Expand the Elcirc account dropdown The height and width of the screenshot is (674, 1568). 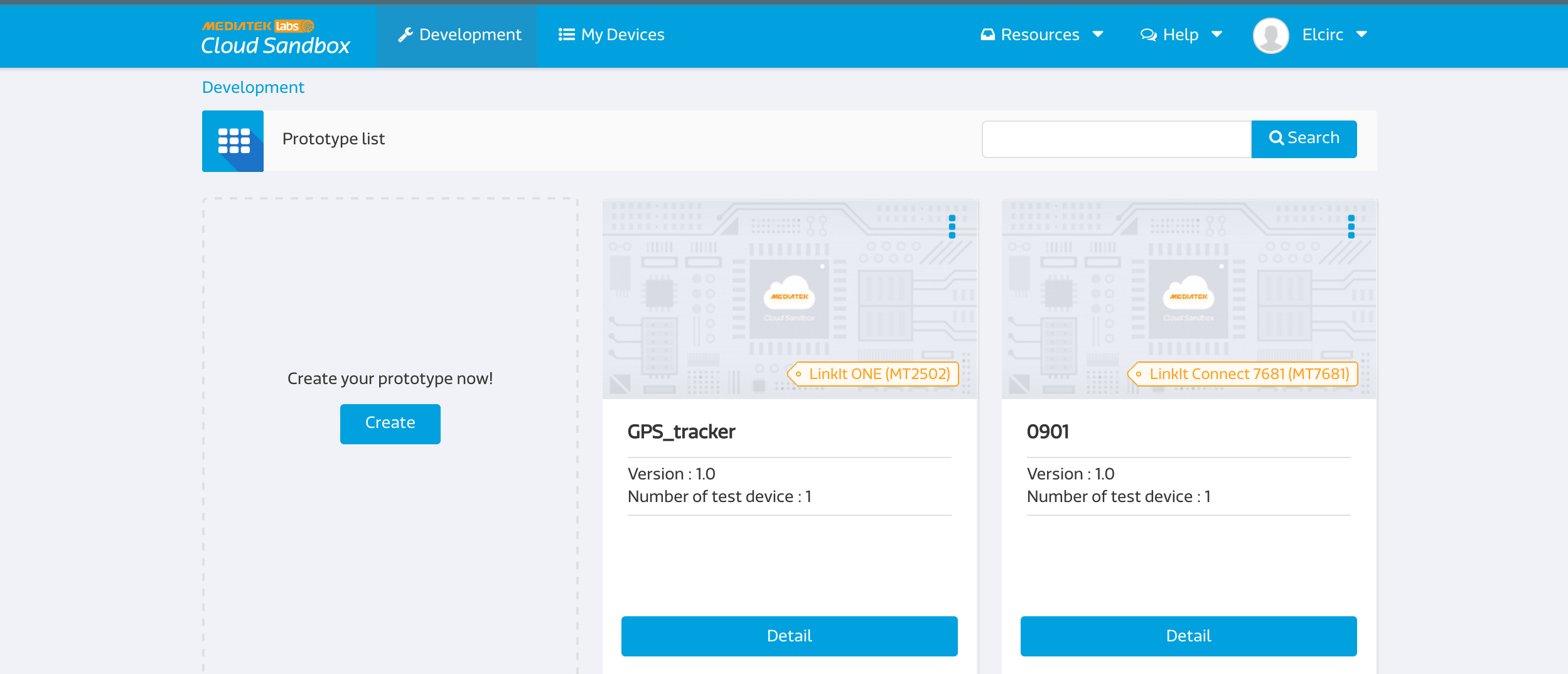(x=1362, y=35)
